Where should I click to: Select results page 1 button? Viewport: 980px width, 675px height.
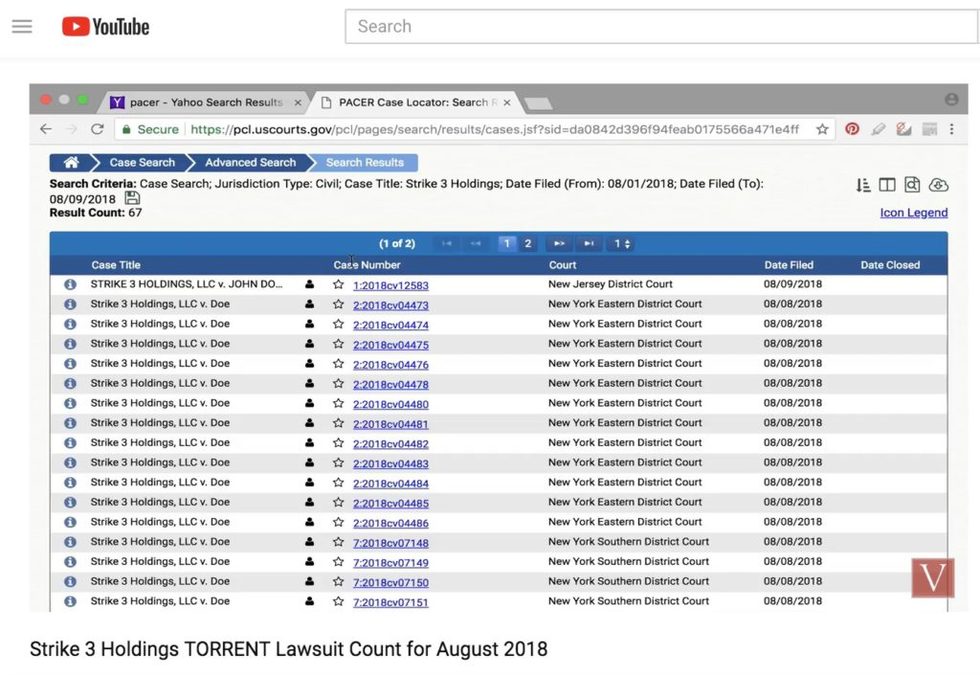coord(507,244)
